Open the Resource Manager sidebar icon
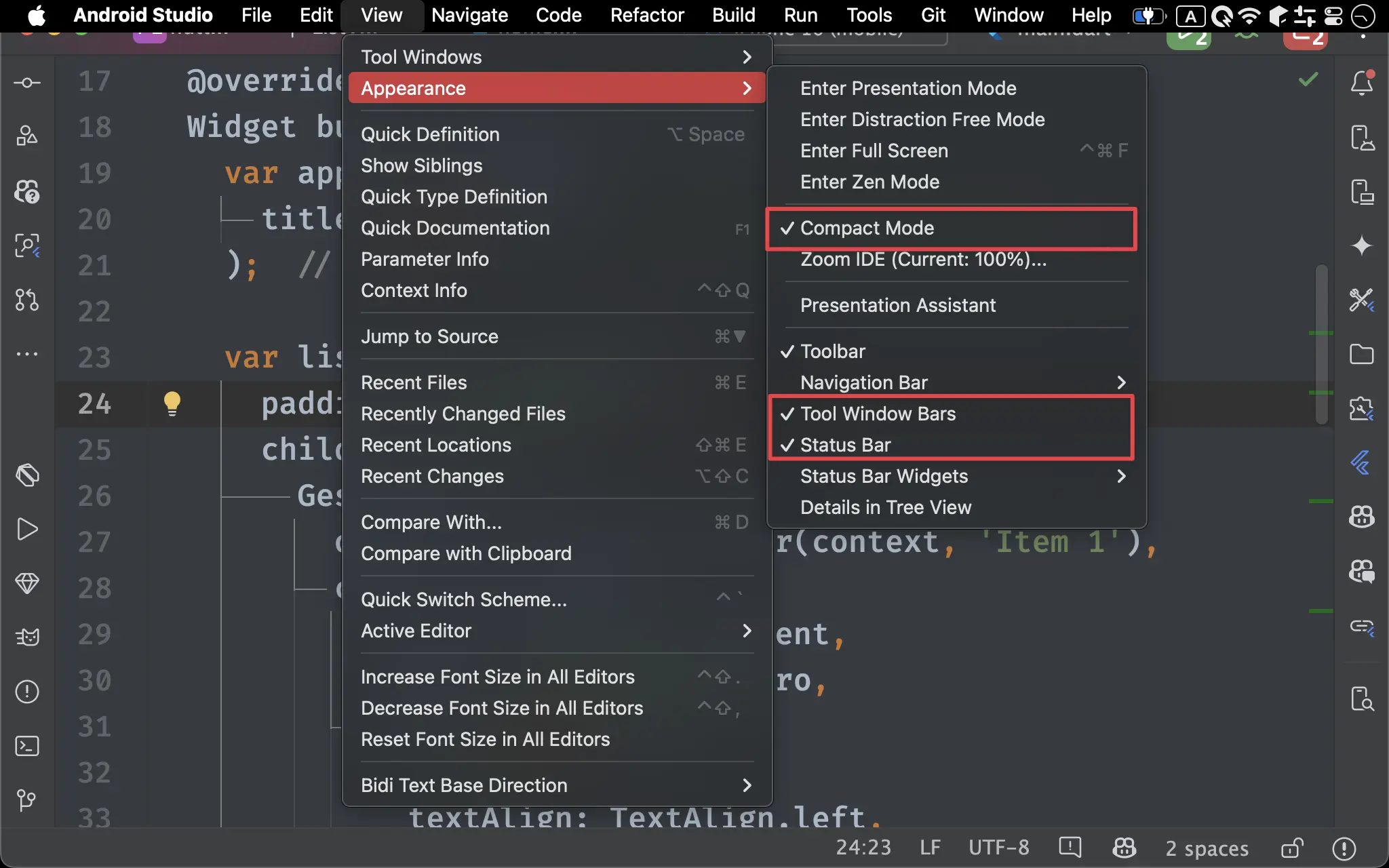Image resolution: width=1389 pixels, height=868 pixels. 27,136
